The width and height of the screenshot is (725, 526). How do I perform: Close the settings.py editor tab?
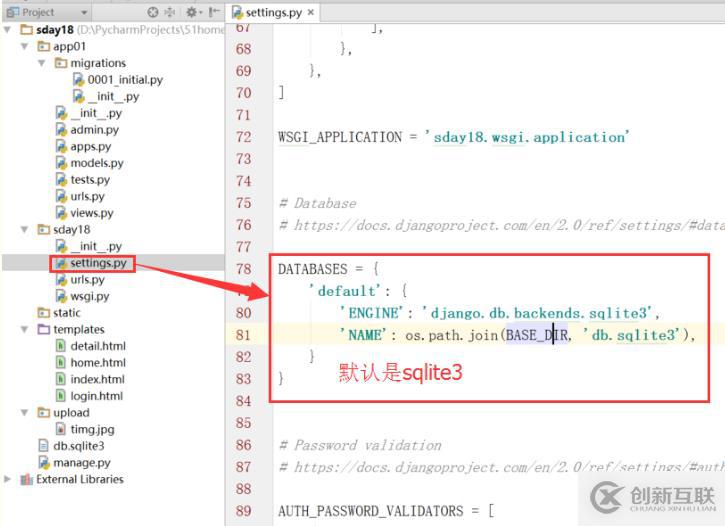[x=311, y=12]
